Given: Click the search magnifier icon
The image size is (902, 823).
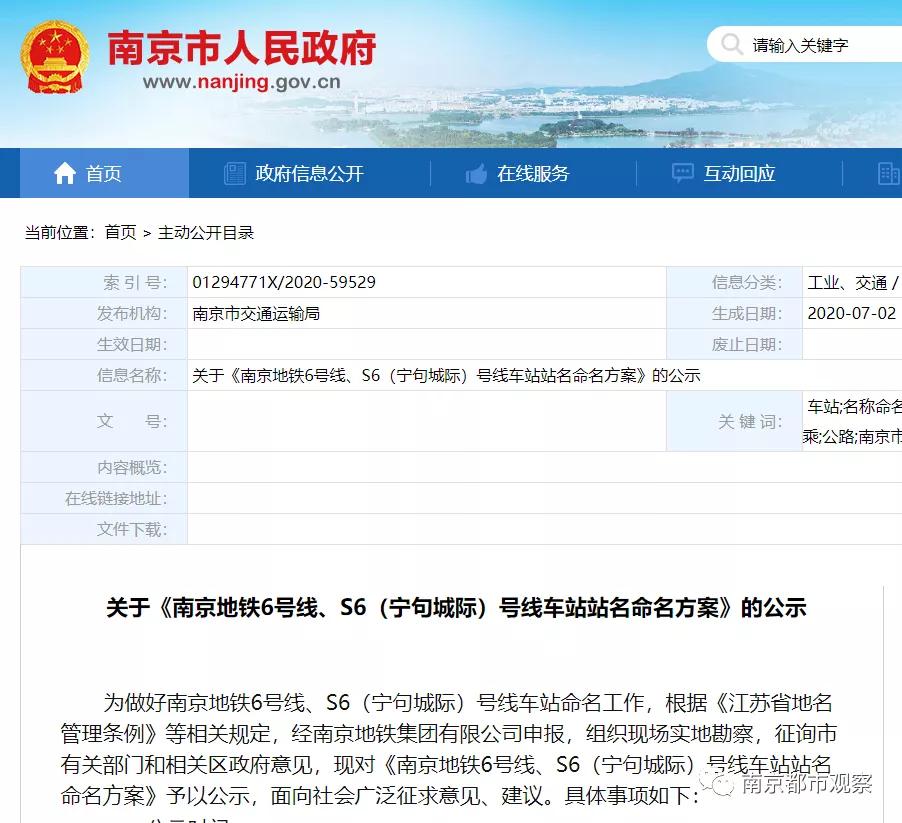Looking at the screenshot, I should tap(732, 44).
